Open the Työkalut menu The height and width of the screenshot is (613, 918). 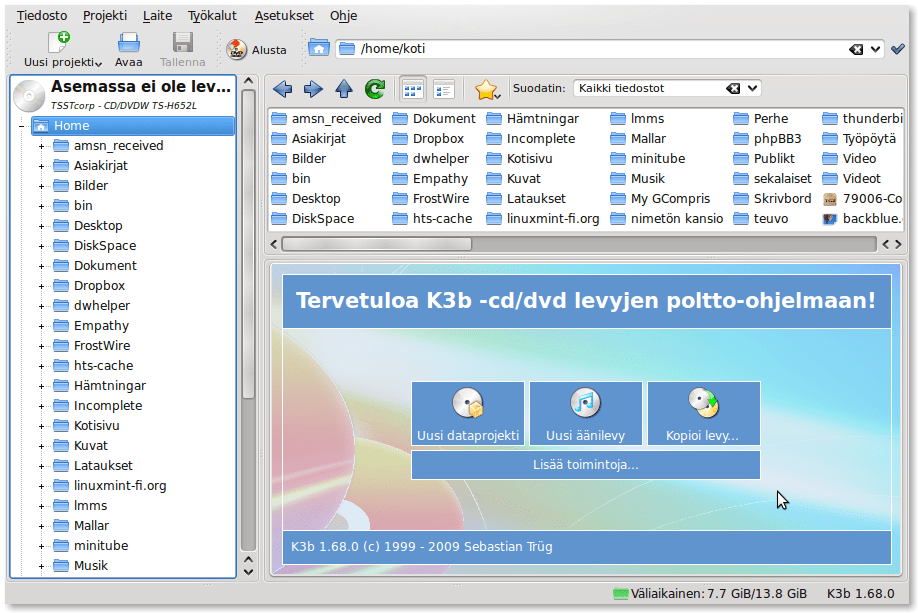point(212,16)
